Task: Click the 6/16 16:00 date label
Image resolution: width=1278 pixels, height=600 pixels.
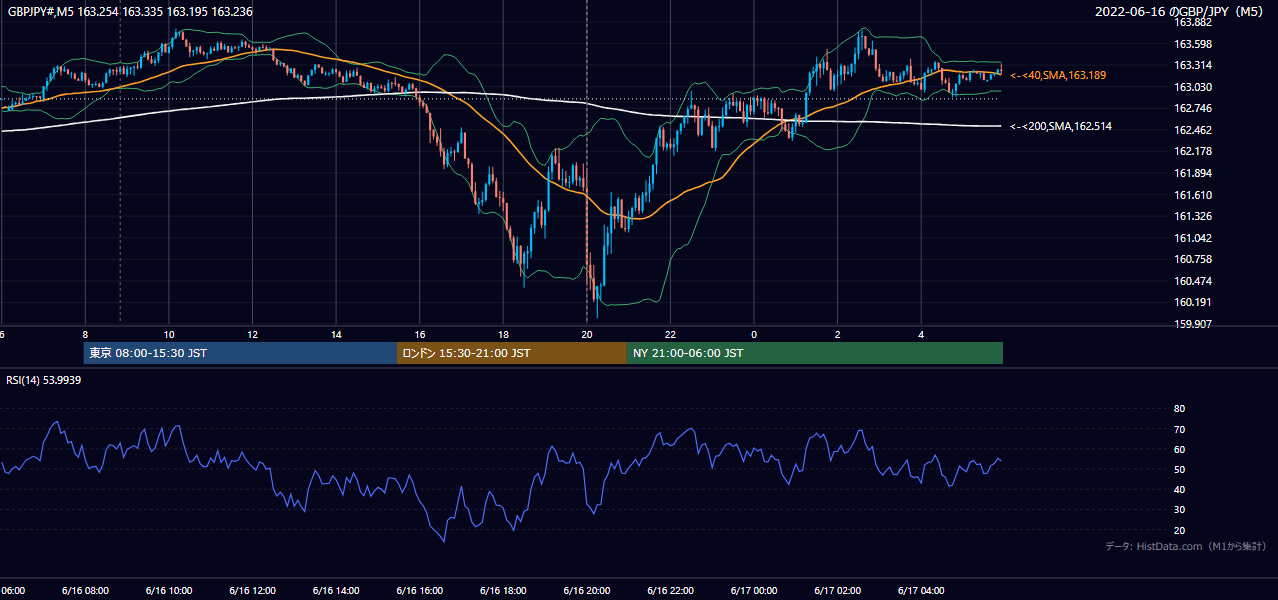Action: coord(419,590)
